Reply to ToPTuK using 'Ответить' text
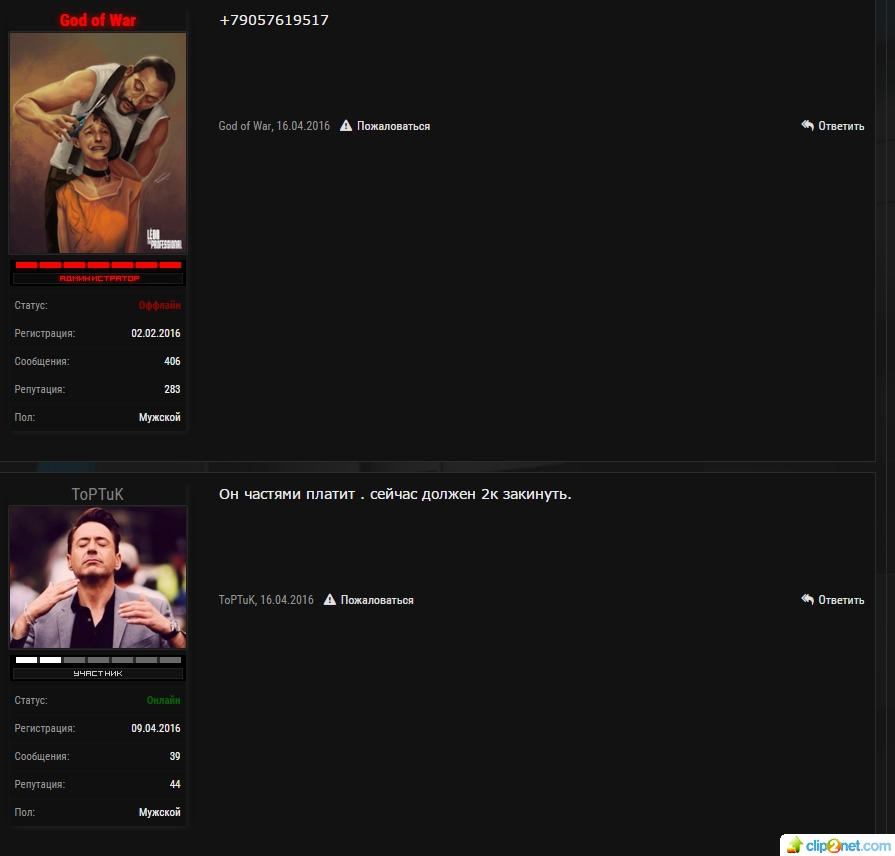The height and width of the screenshot is (856, 895). pos(841,600)
